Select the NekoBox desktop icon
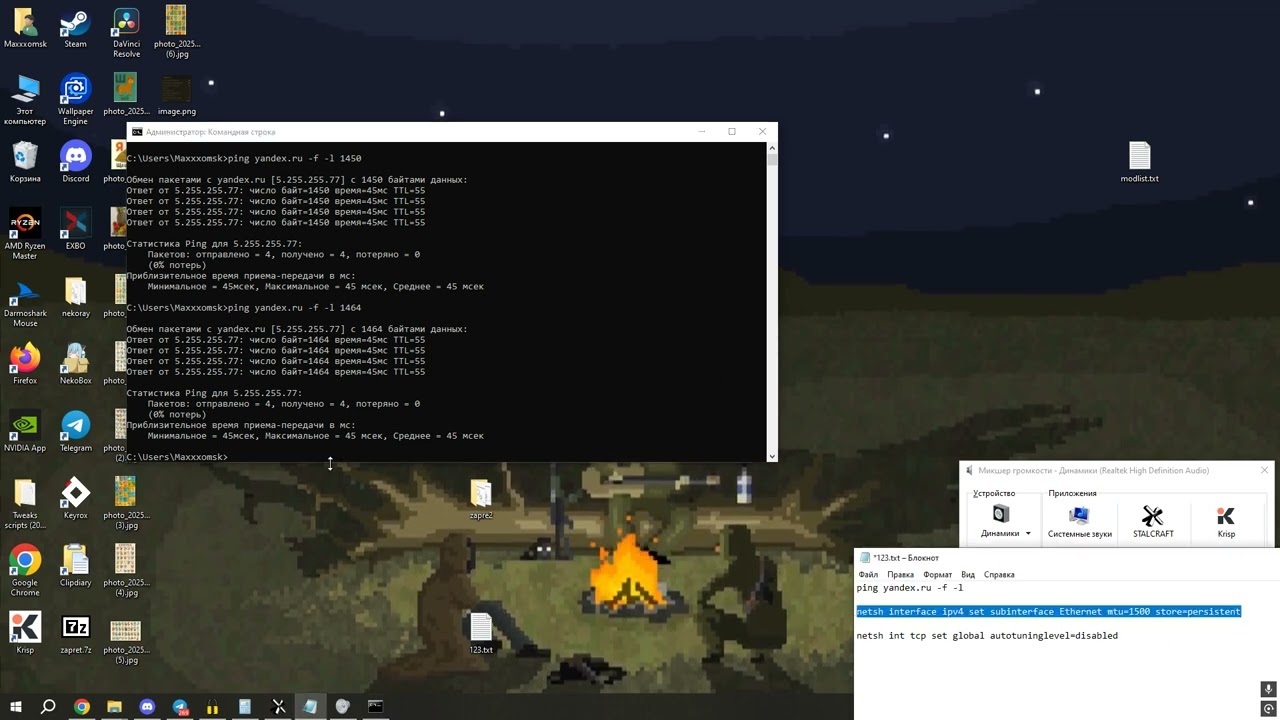The width and height of the screenshot is (1280, 720). (75, 364)
